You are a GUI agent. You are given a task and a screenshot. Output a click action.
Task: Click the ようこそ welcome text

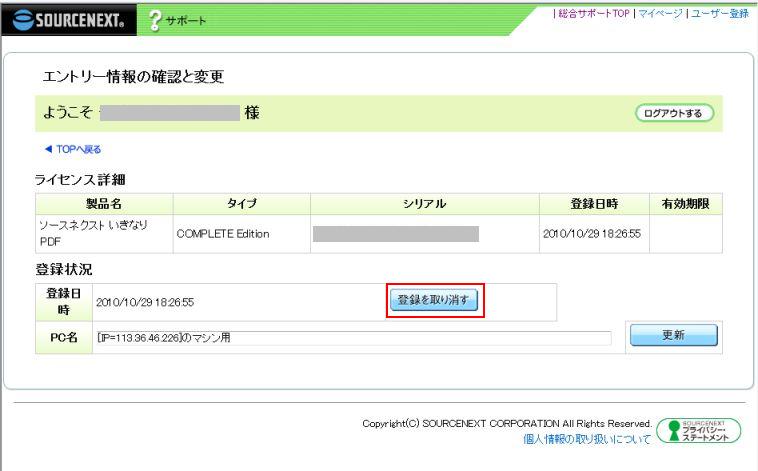(x=68, y=113)
